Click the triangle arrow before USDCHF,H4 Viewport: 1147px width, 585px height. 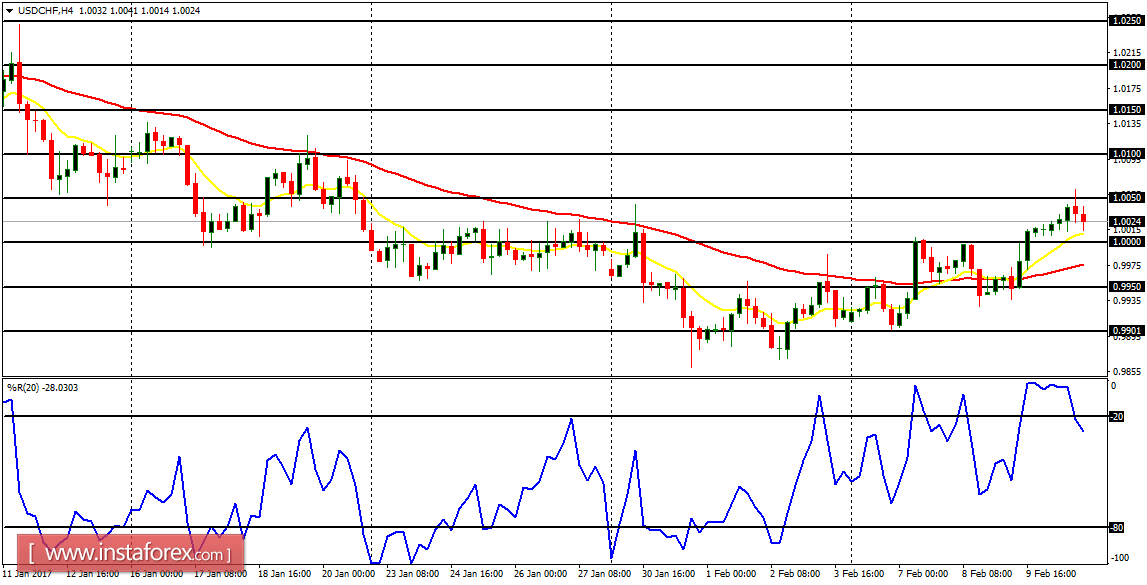(9, 11)
